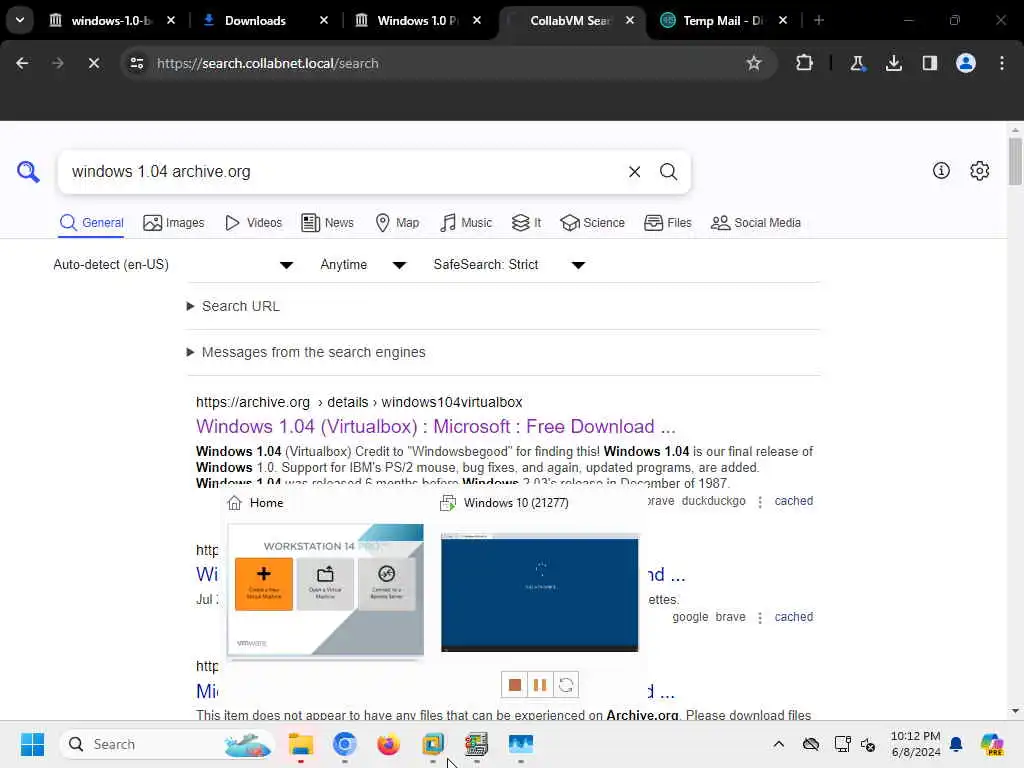Open the language Auto-detect dropdown
The width and height of the screenshot is (1024, 768).
pyautogui.click(x=173, y=264)
